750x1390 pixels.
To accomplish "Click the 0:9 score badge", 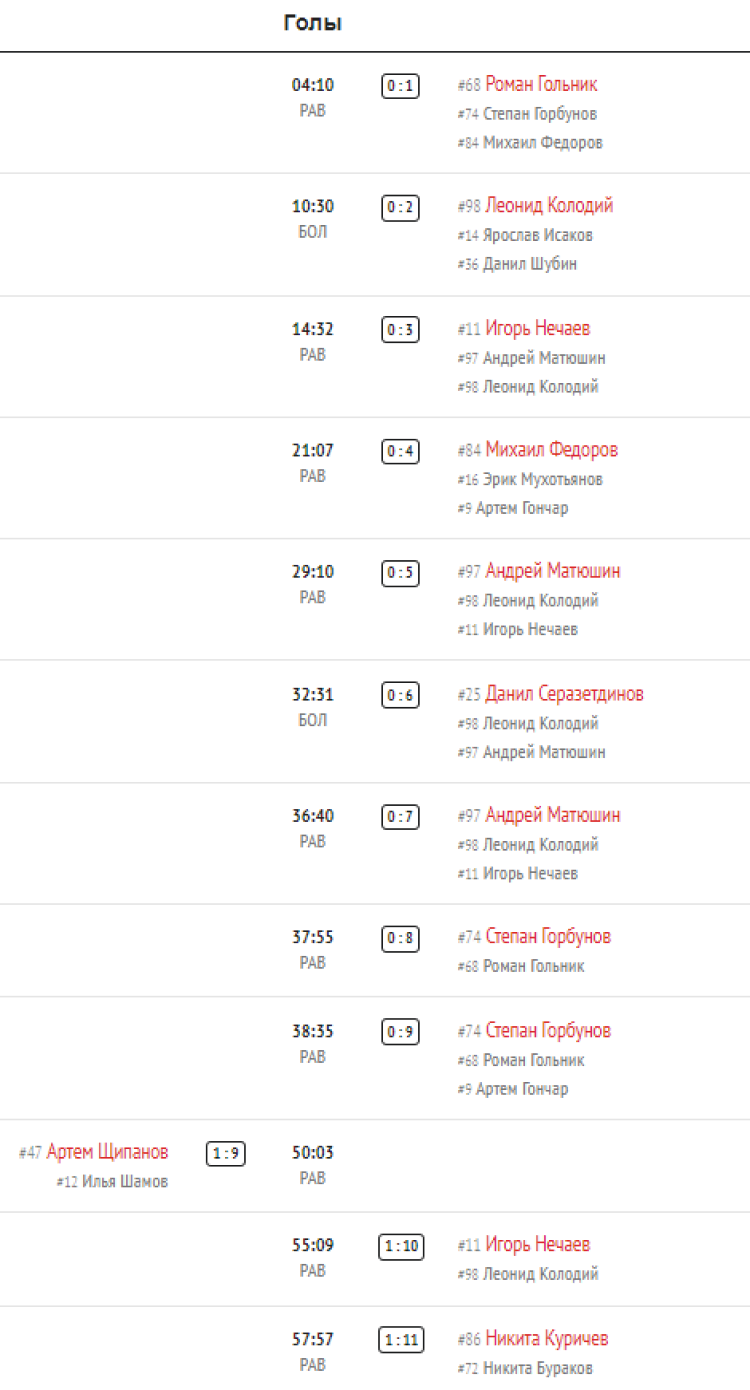I will coord(400,1032).
